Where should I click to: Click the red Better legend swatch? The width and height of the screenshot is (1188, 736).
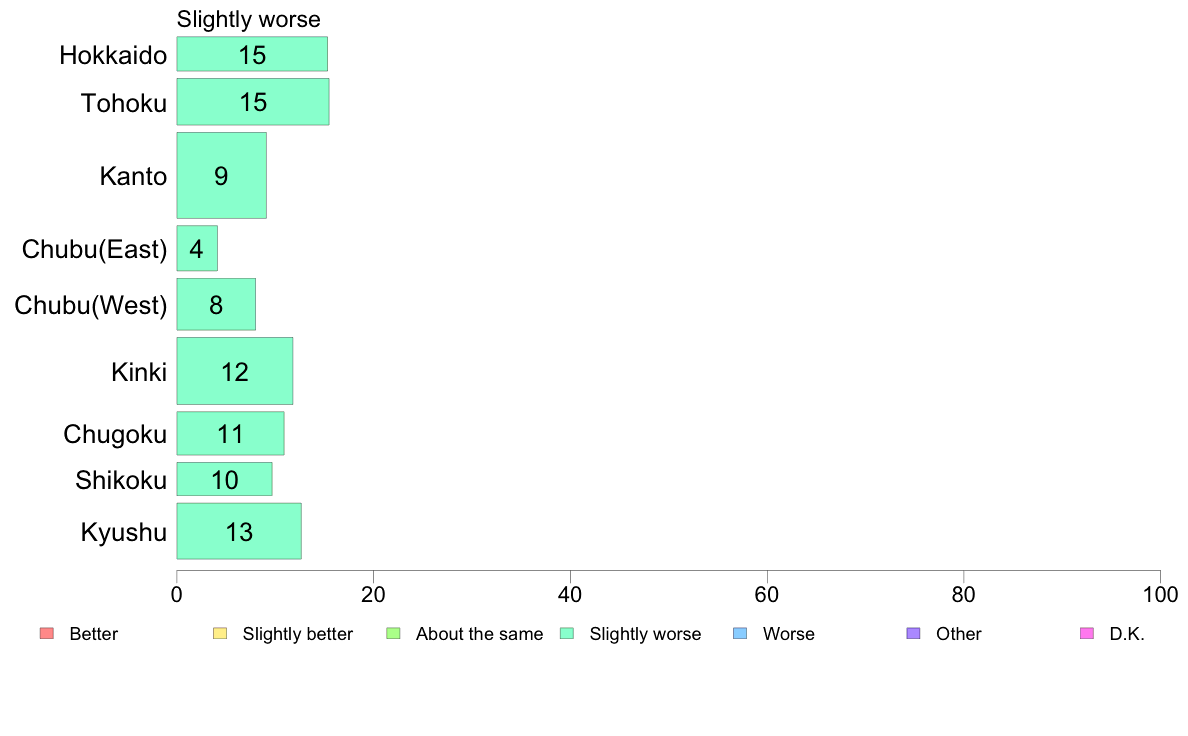point(47,633)
